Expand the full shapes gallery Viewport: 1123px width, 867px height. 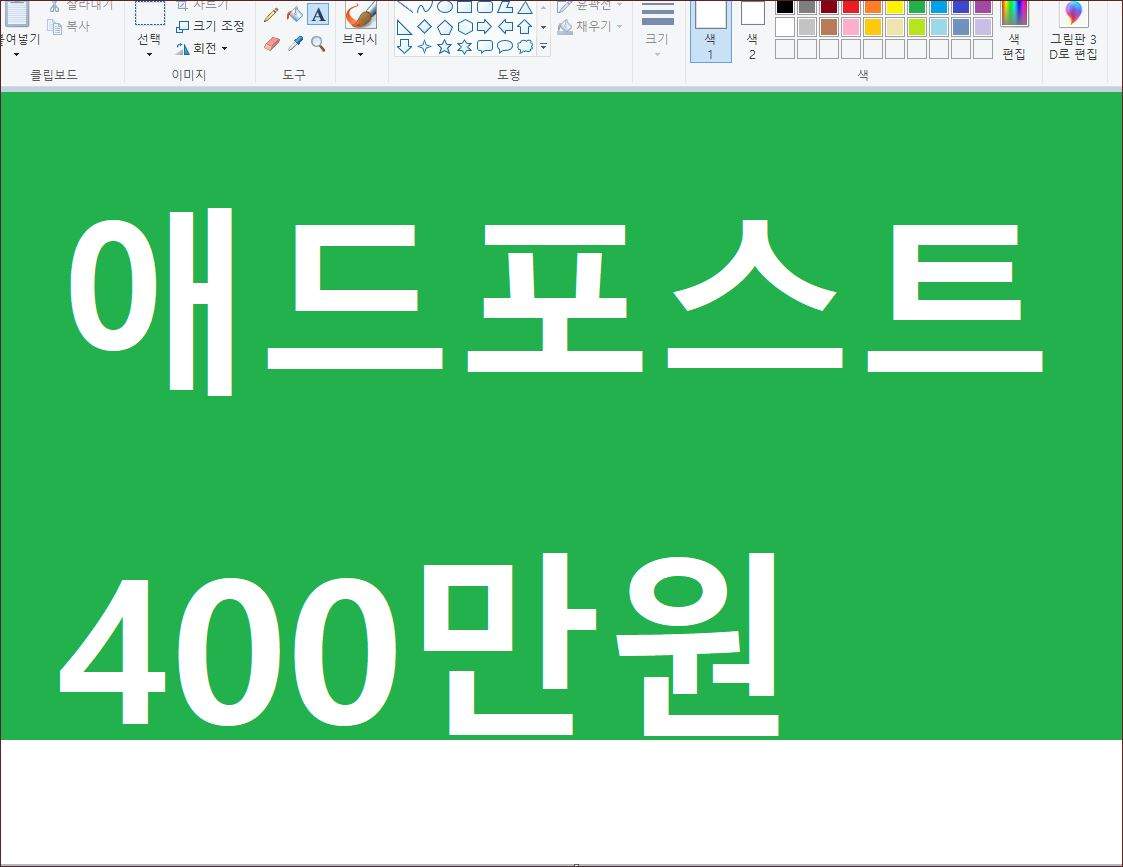(544, 47)
